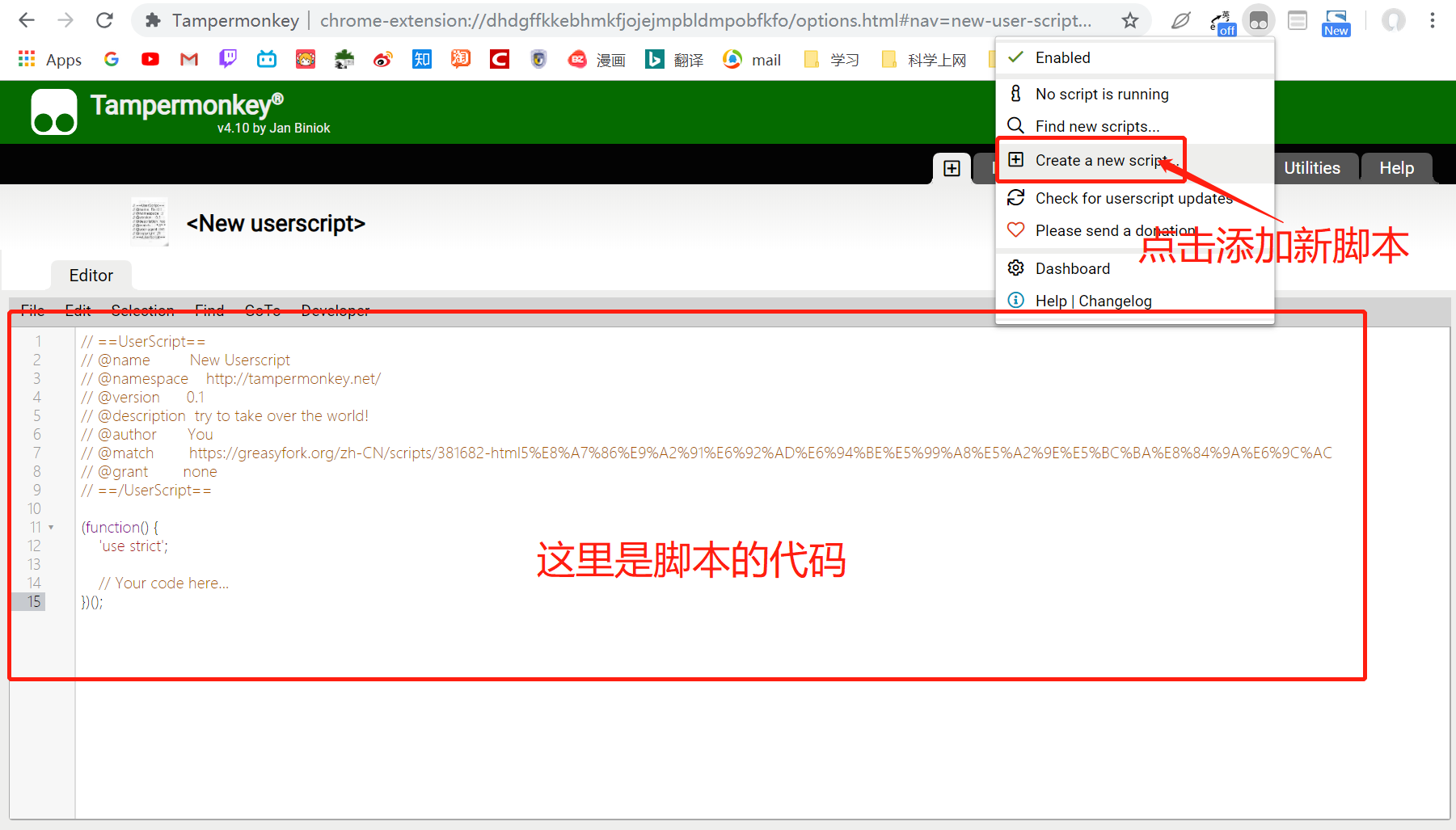Select Check for userscript updates
This screenshot has height=830, width=1456.
pos(1135,198)
